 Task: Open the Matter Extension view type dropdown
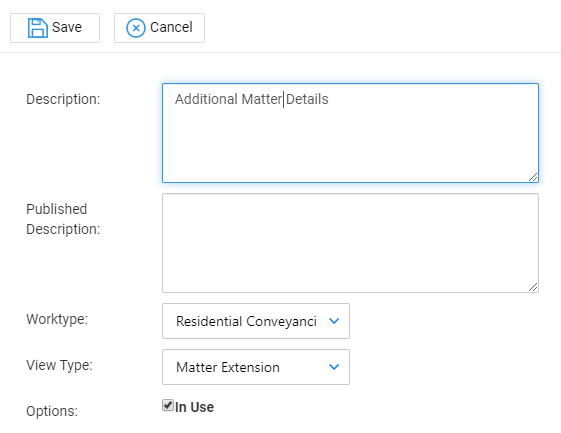pos(256,367)
